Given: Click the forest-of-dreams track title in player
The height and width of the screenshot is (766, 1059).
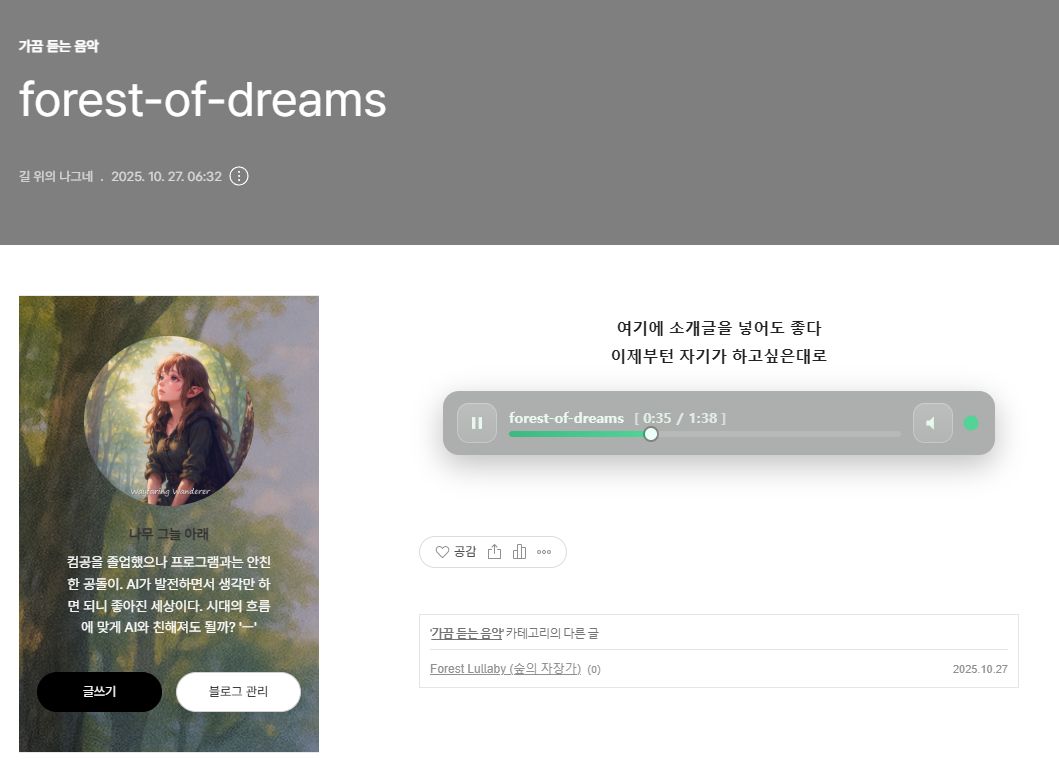Looking at the screenshot, I should pyautogui.click(x=566, y=418).
